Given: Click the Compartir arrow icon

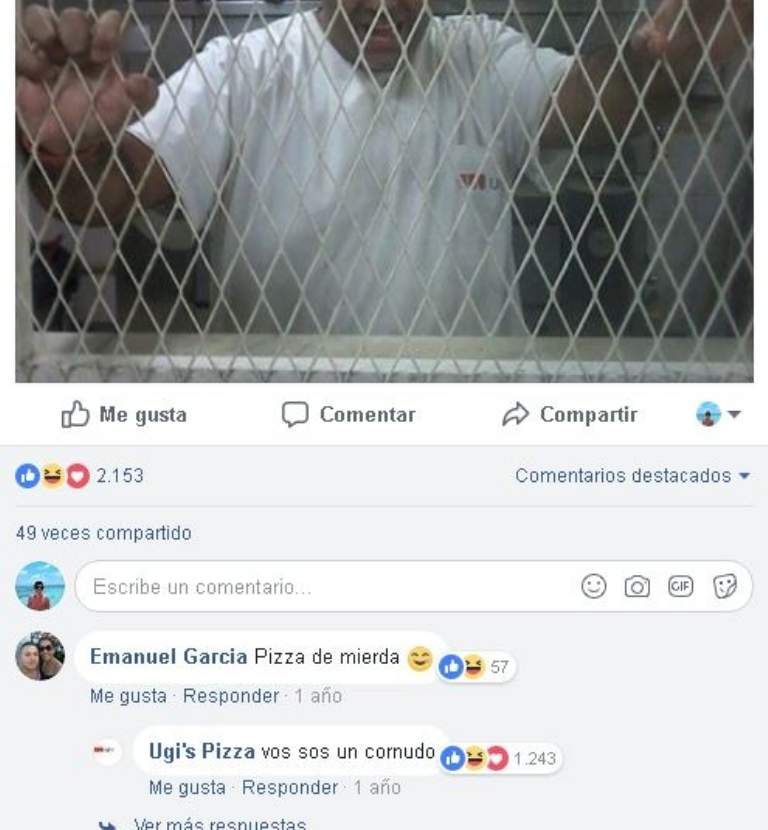Looking at the screenshot, I should click(x=516, y=414).
